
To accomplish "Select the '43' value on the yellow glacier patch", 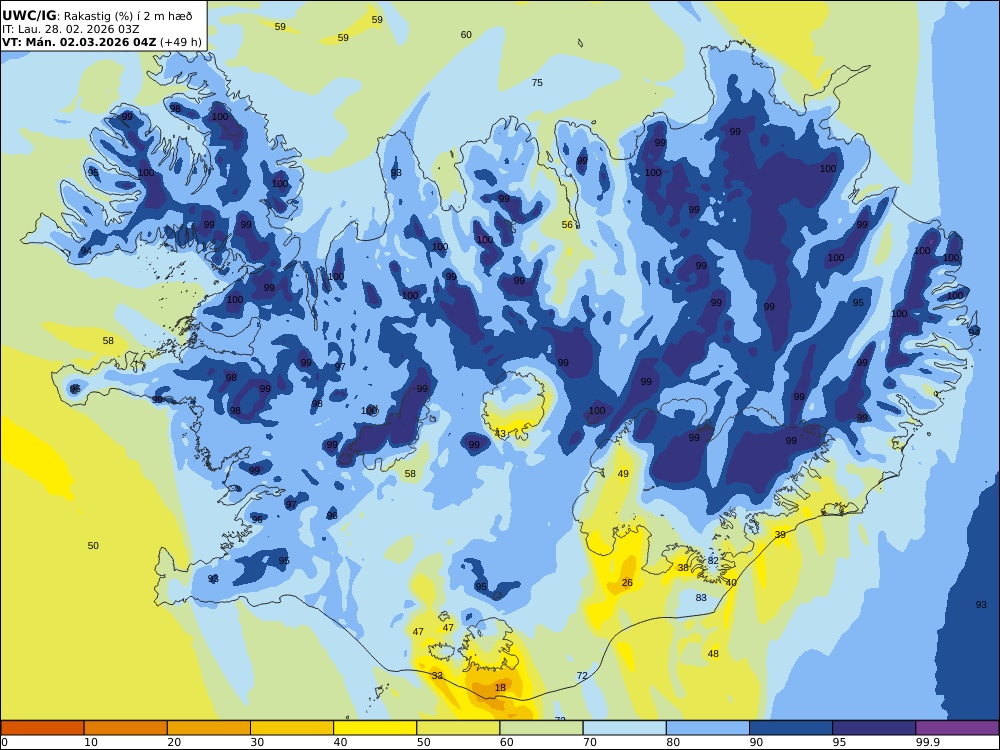I will (x=500, y=434).
